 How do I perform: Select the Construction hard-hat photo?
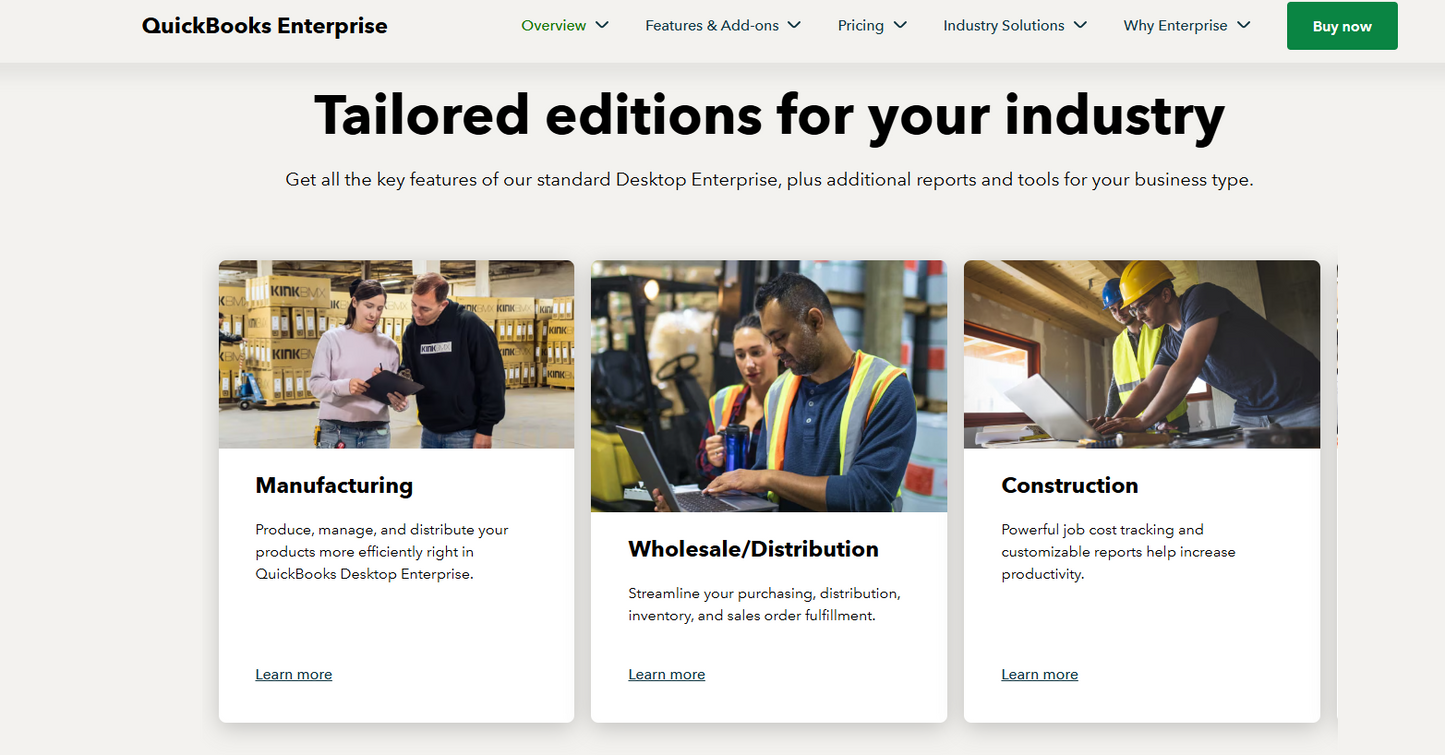1142,354
